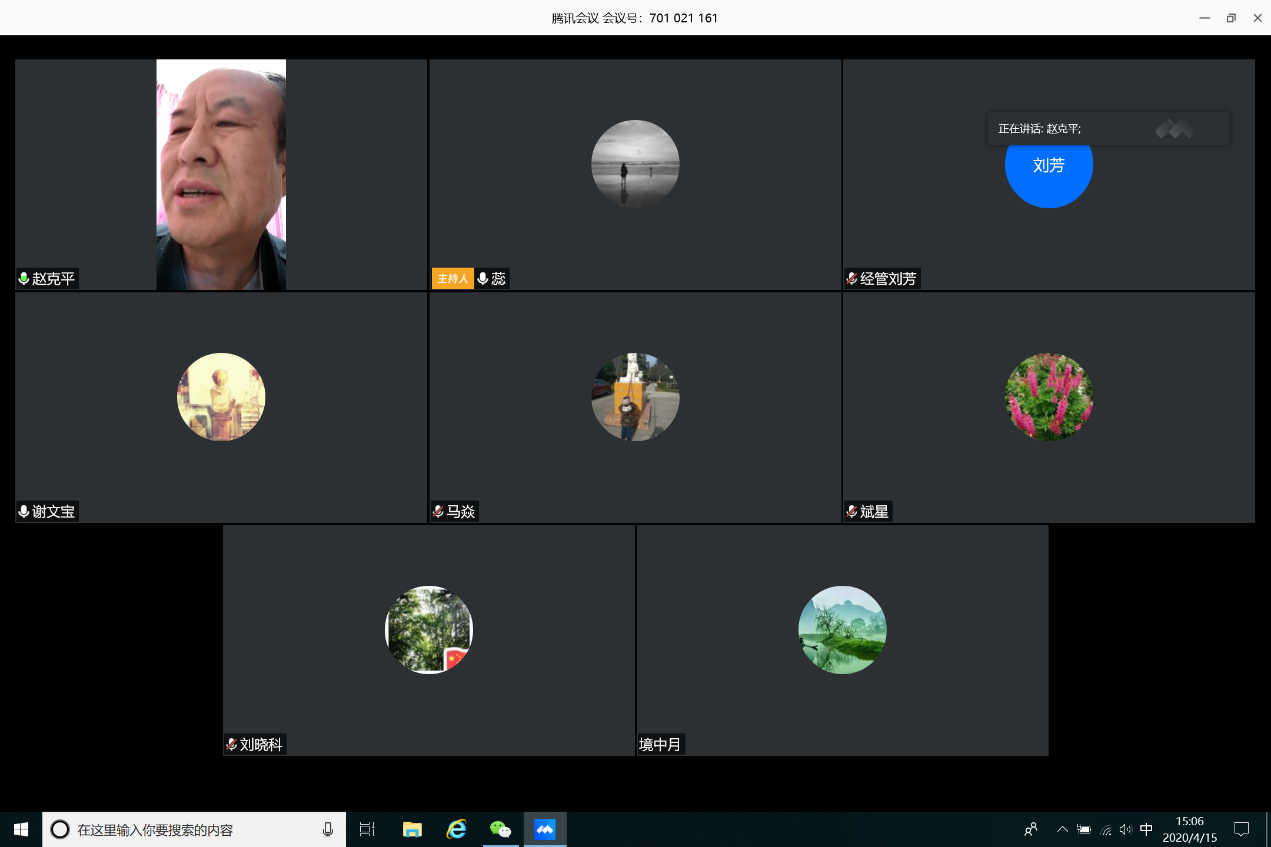The height and width of the screenshot is (847, 1271).
Task: Open the Windows Start menu
Action: tap(20, 829)
